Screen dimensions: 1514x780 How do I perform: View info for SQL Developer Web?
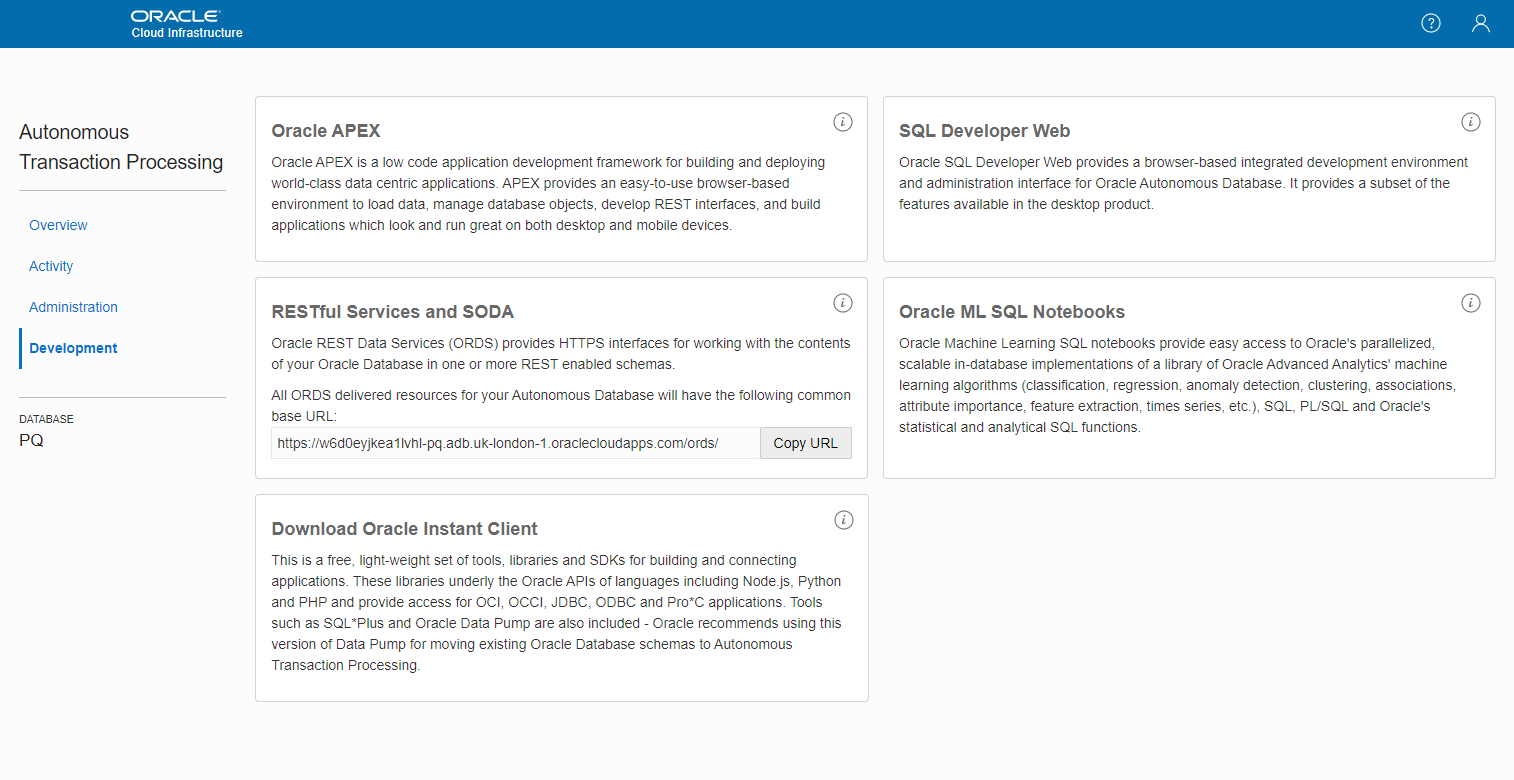point(1470,121)
